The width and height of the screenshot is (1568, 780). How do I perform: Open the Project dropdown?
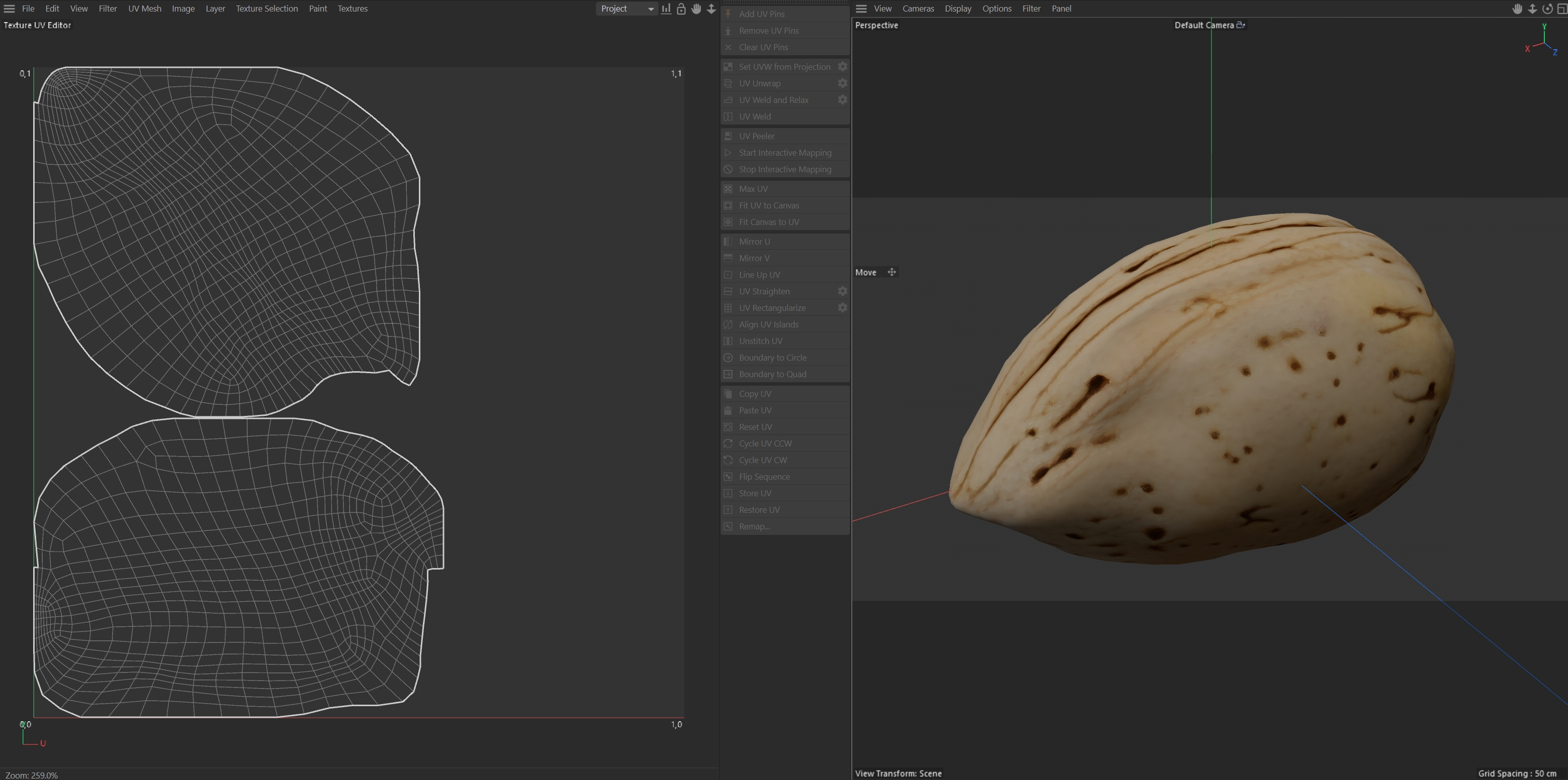626,9
